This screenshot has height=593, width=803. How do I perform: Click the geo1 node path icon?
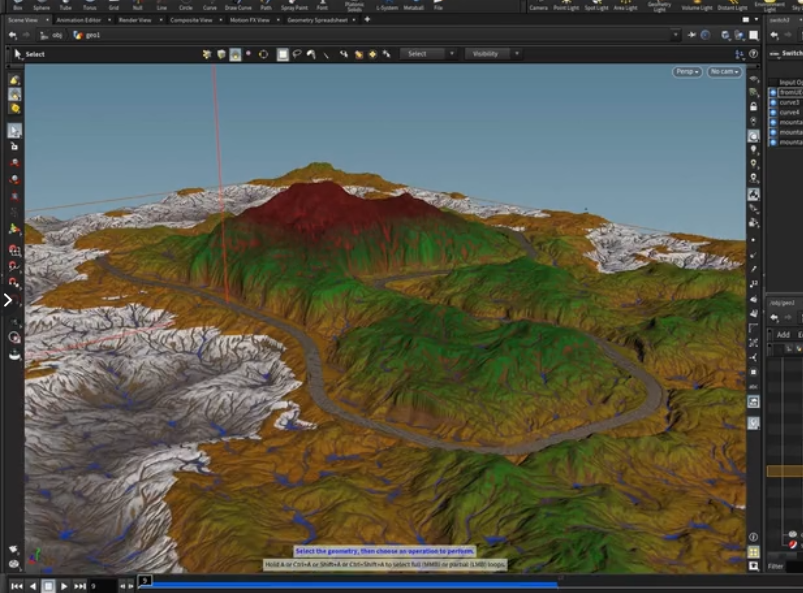click(78, 35)
